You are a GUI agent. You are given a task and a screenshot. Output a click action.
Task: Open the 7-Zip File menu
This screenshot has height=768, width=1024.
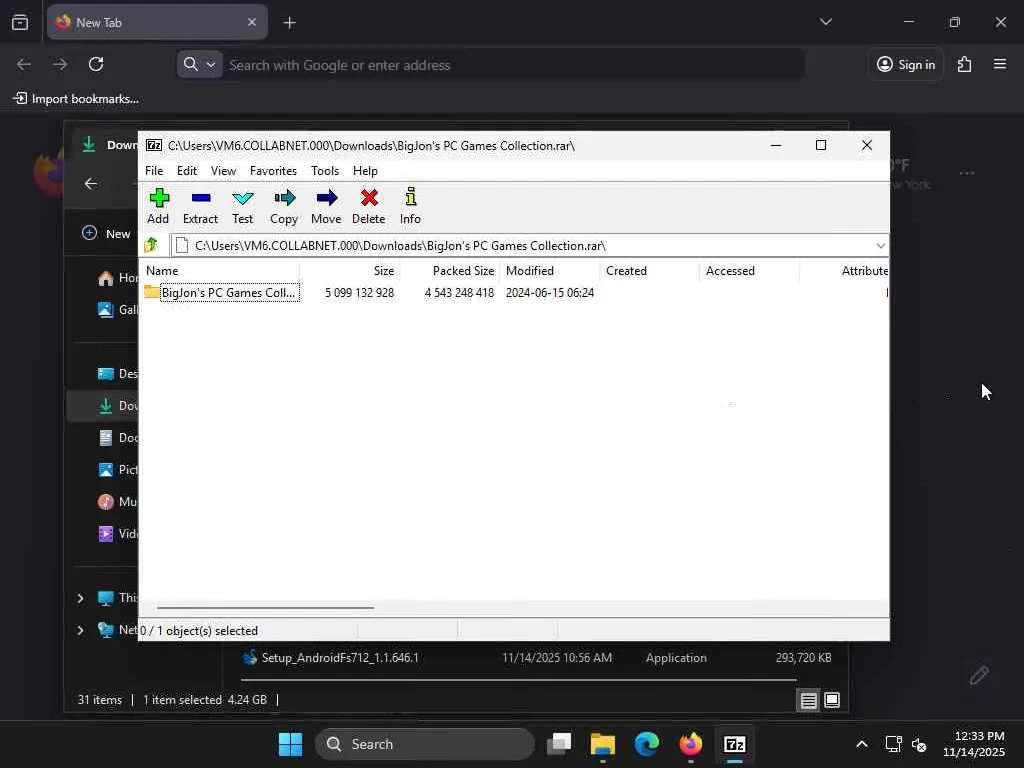[x=154, y=170]
